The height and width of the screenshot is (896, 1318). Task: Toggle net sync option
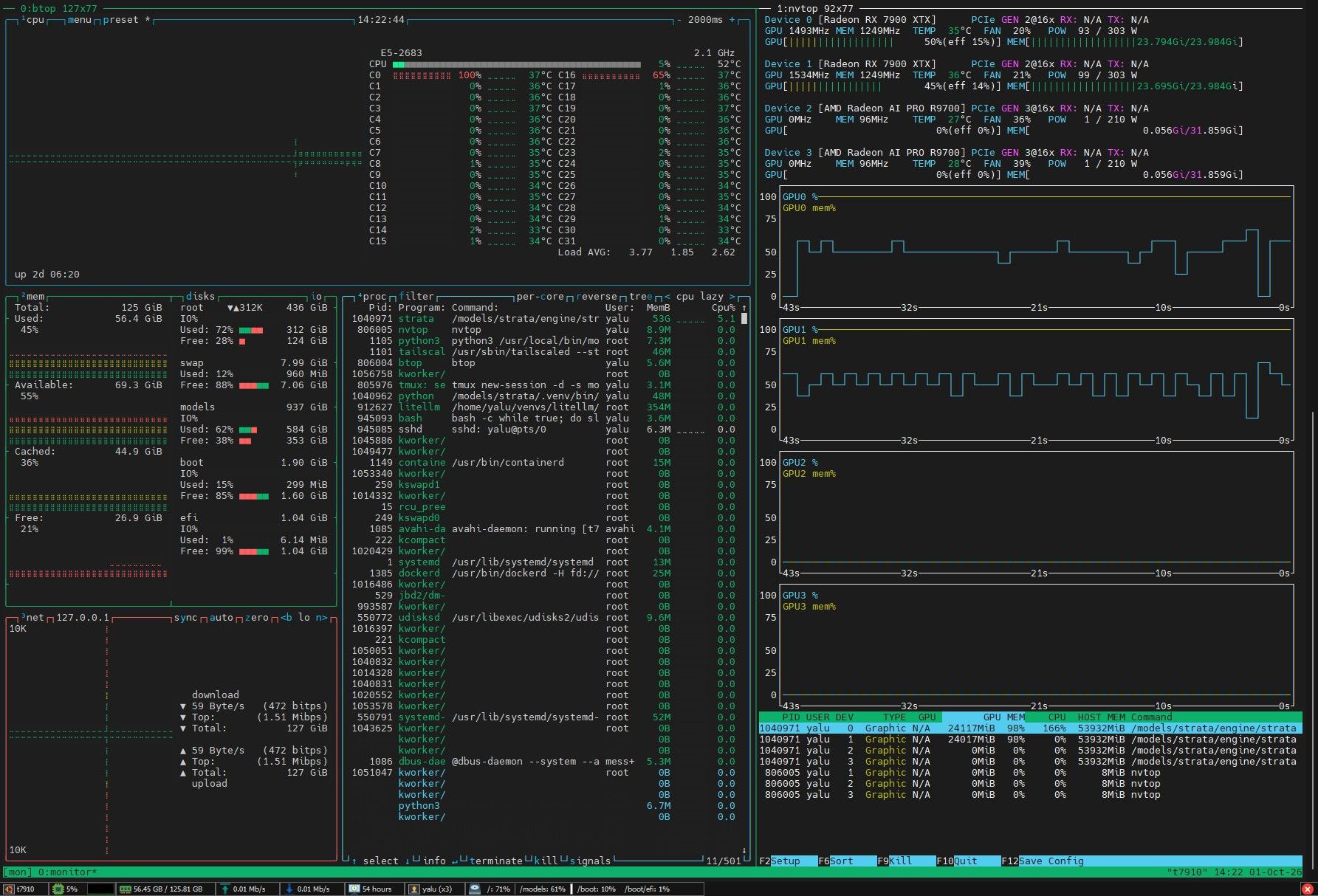186,617
